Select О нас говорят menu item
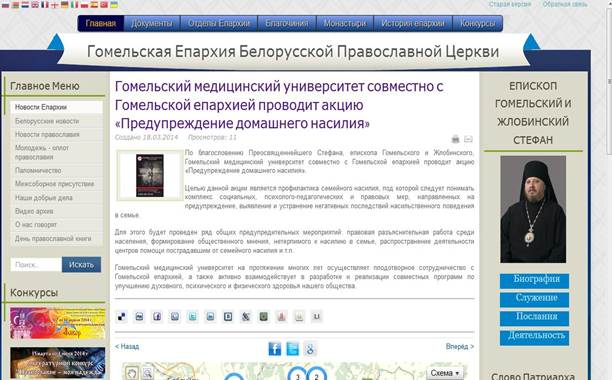612x380 pixels. (x=57, y=225)
